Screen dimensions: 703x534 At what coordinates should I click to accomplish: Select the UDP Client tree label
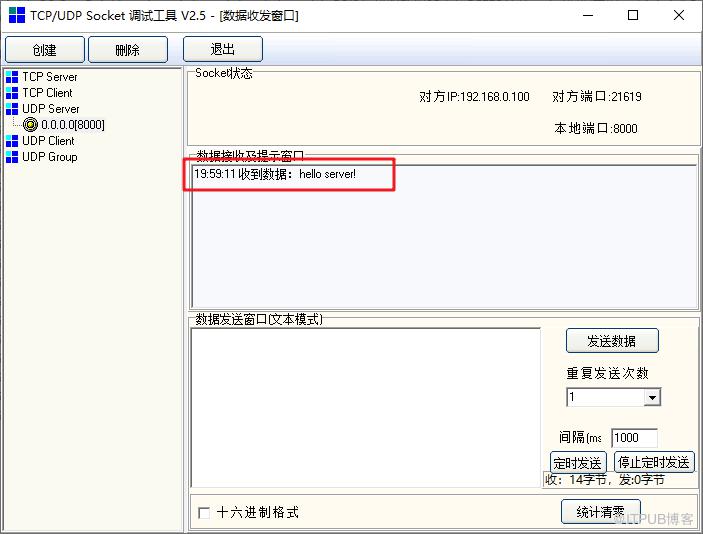coord(48,141)
